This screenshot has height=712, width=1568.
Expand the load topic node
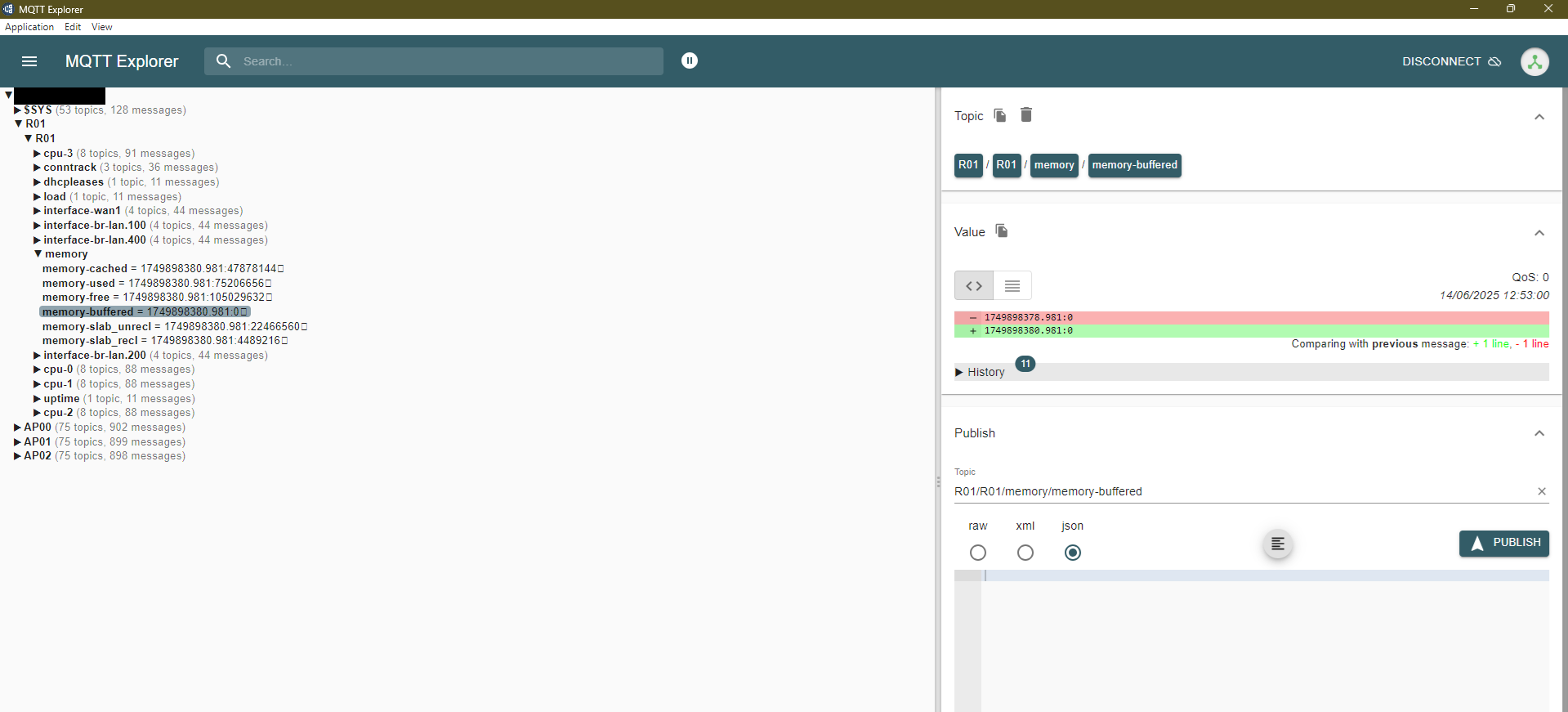click(37, 197)
